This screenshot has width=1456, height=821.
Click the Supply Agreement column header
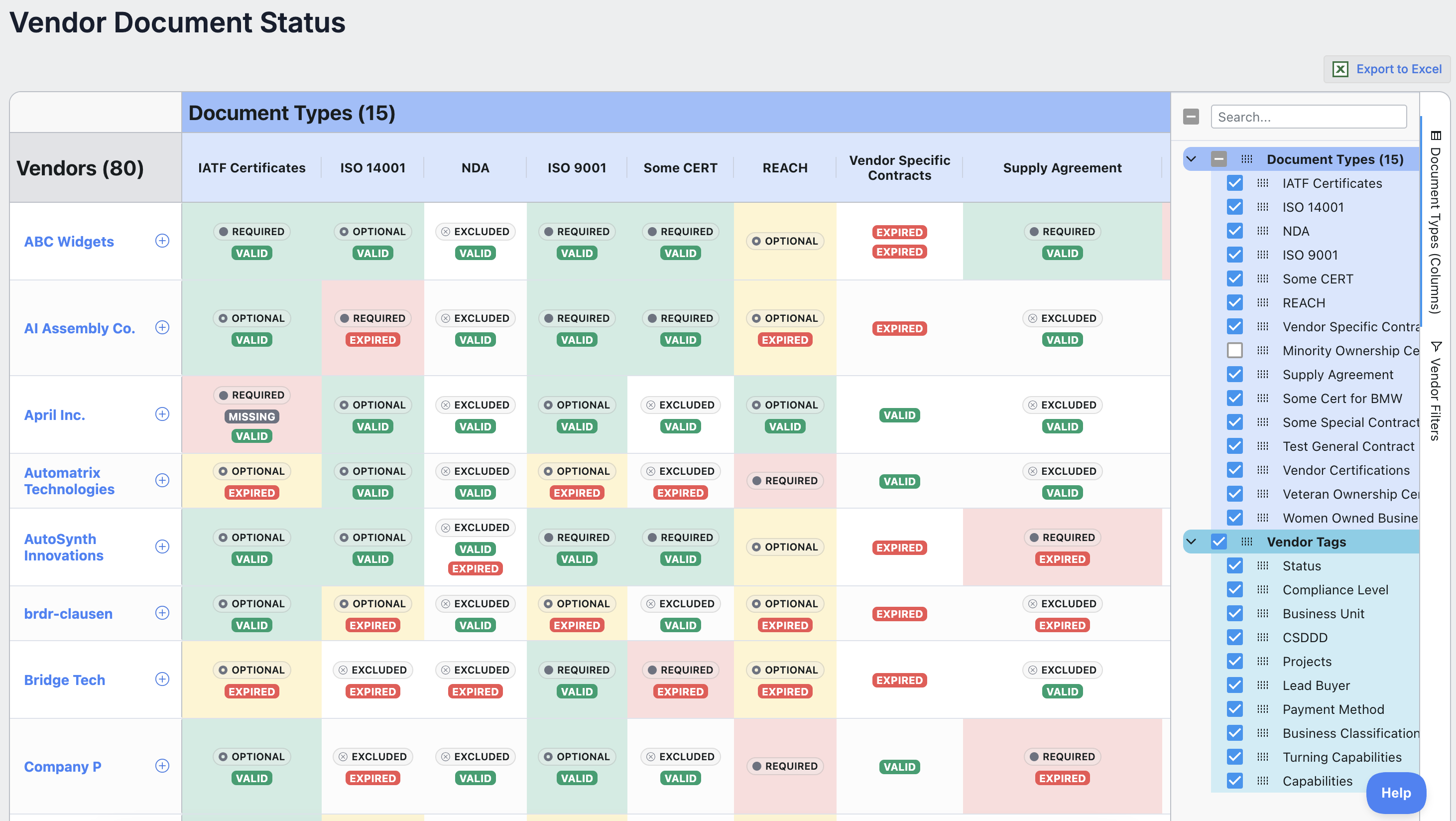point(1062,168)
